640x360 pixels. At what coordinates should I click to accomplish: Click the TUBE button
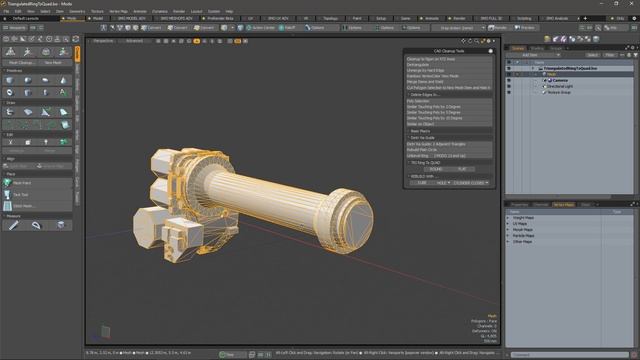point(422,183)
